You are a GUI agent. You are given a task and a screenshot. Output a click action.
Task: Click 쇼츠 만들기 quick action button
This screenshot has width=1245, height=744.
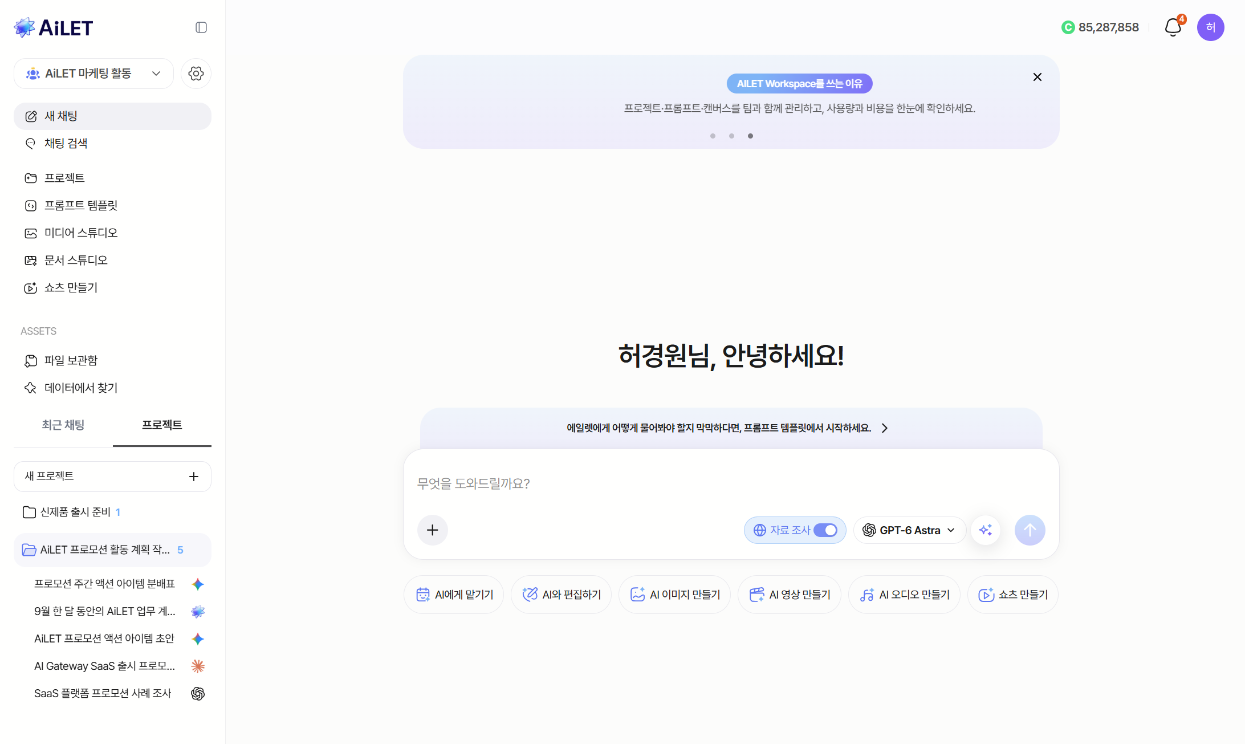tap(1013, 594)
